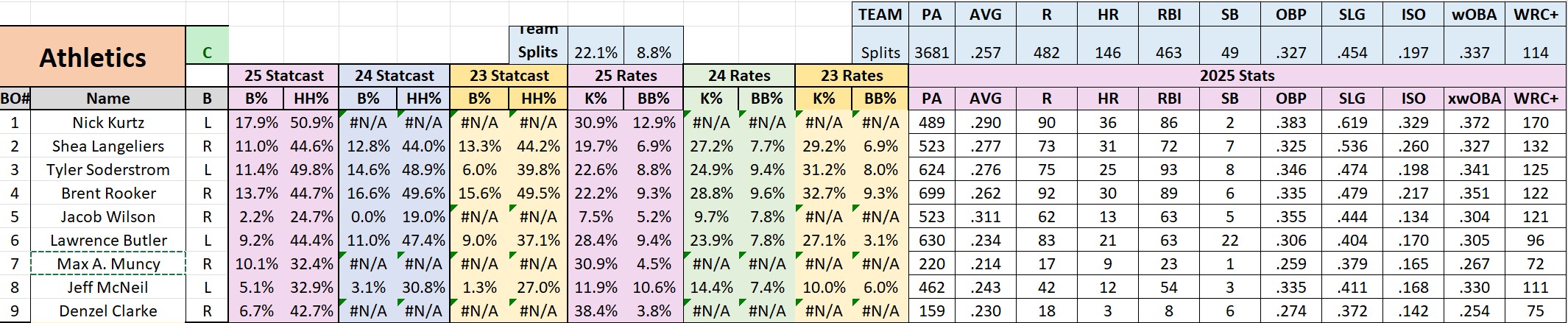Click the 2025 Stats merged header
Screen dimensions: 1568x323
(1237, 76)
